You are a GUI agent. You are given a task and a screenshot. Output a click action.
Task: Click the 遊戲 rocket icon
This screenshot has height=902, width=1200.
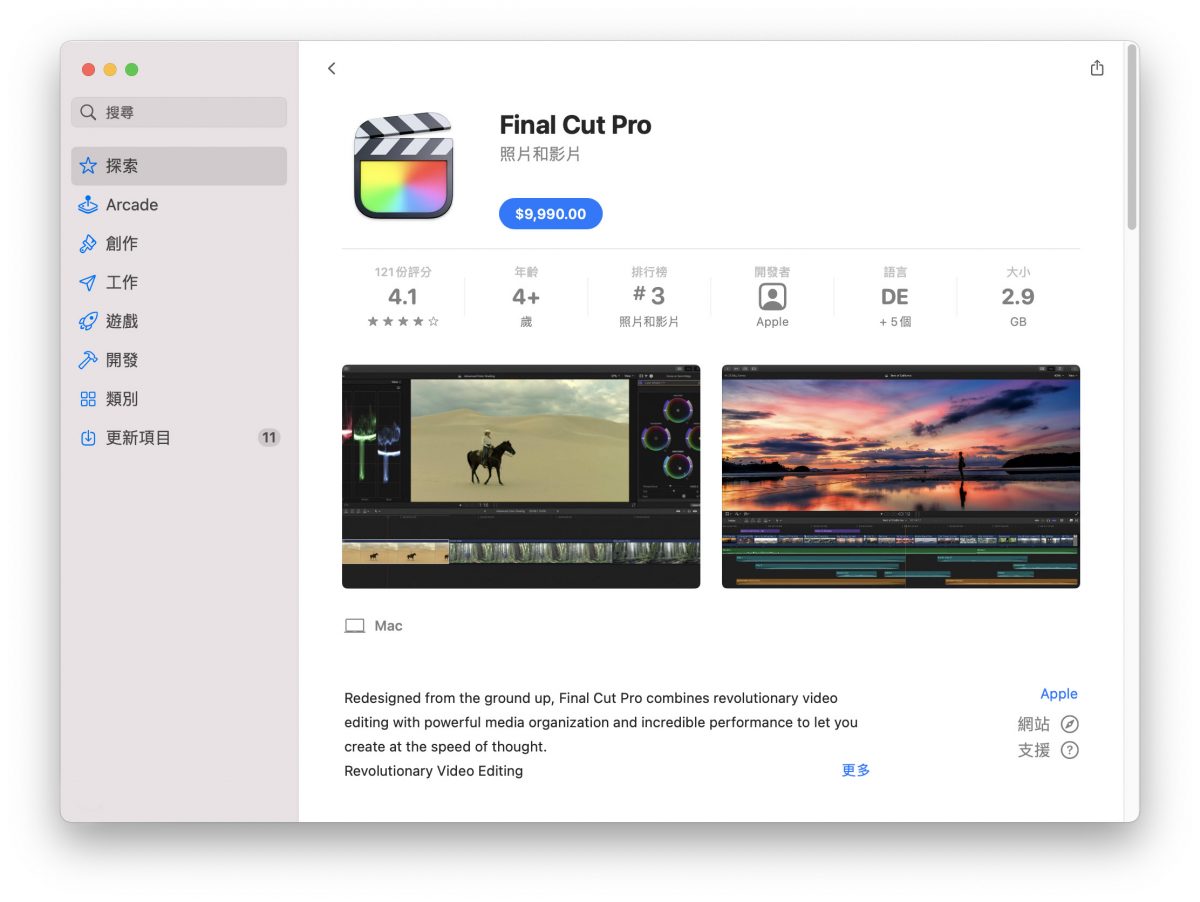(88, 321)
